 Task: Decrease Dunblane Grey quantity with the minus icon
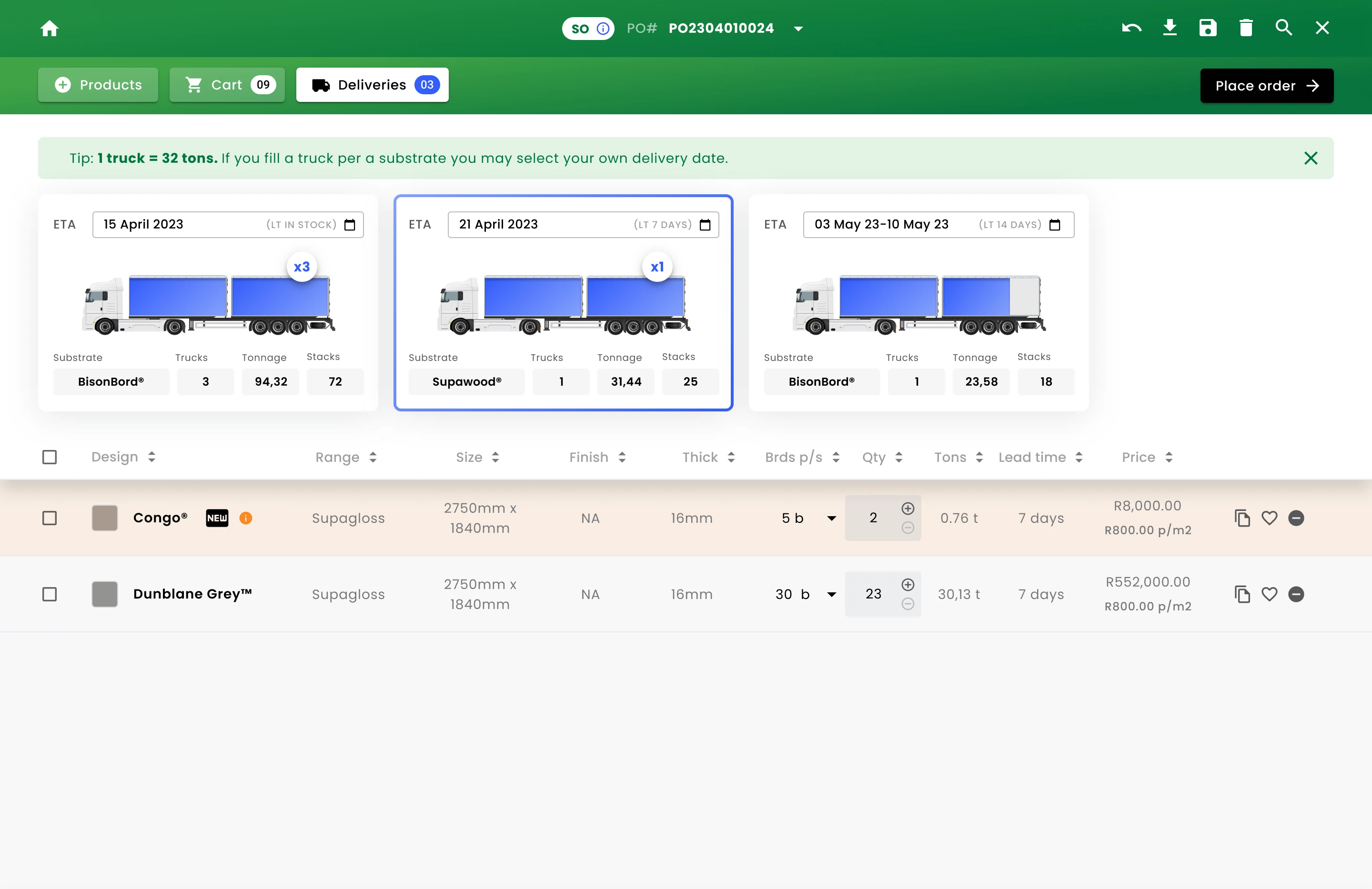tap(908, 604)
